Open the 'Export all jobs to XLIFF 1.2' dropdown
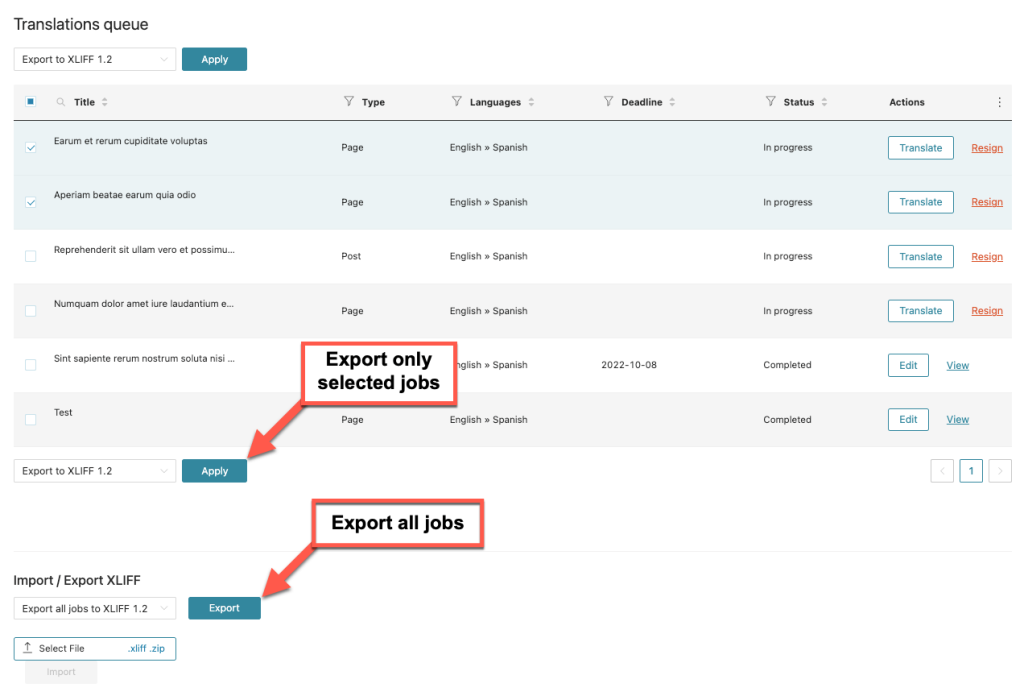The image size is (1024, 696). [x=94, y=607]
